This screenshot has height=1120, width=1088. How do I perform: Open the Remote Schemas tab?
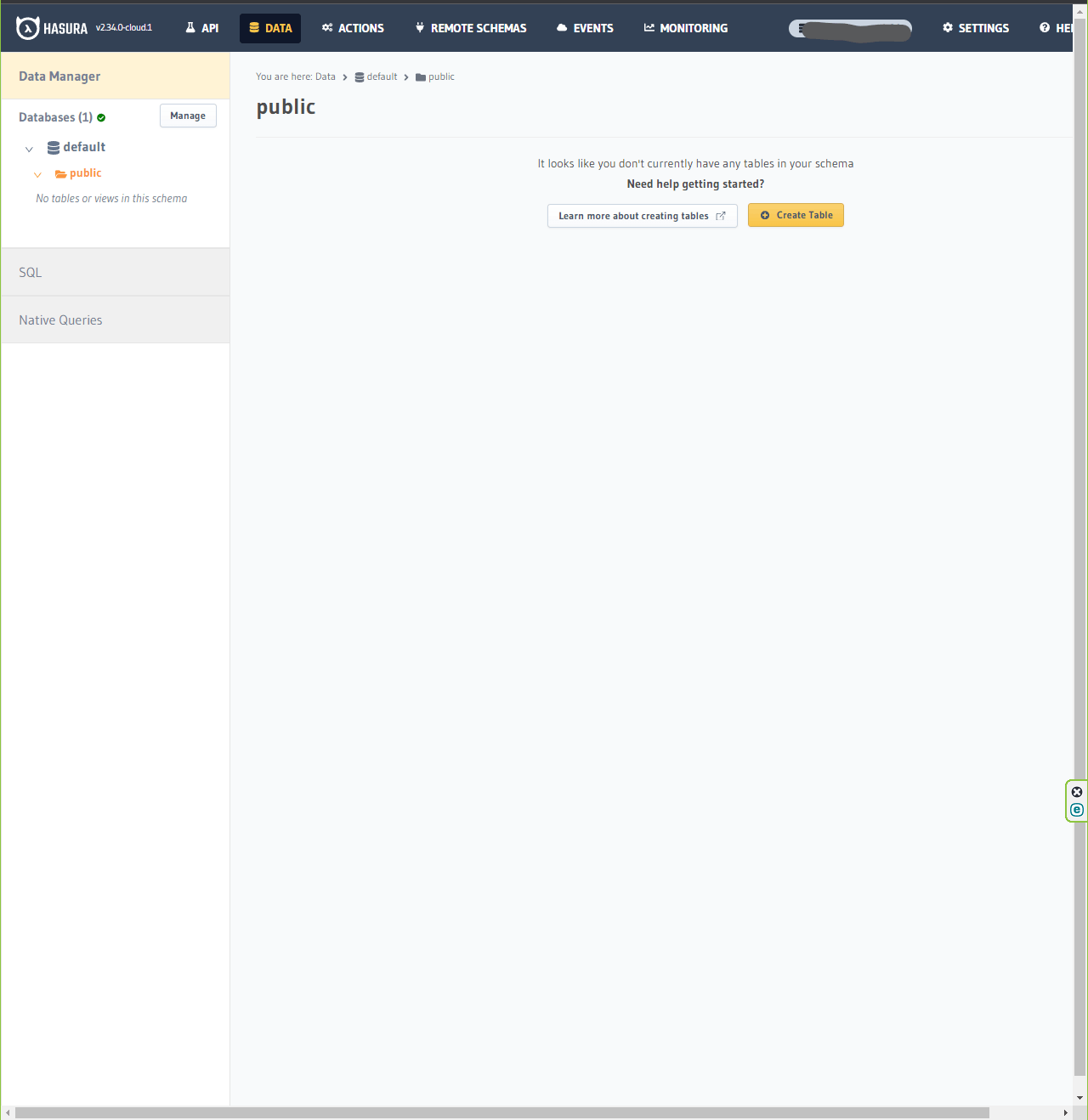click(471, 28)
